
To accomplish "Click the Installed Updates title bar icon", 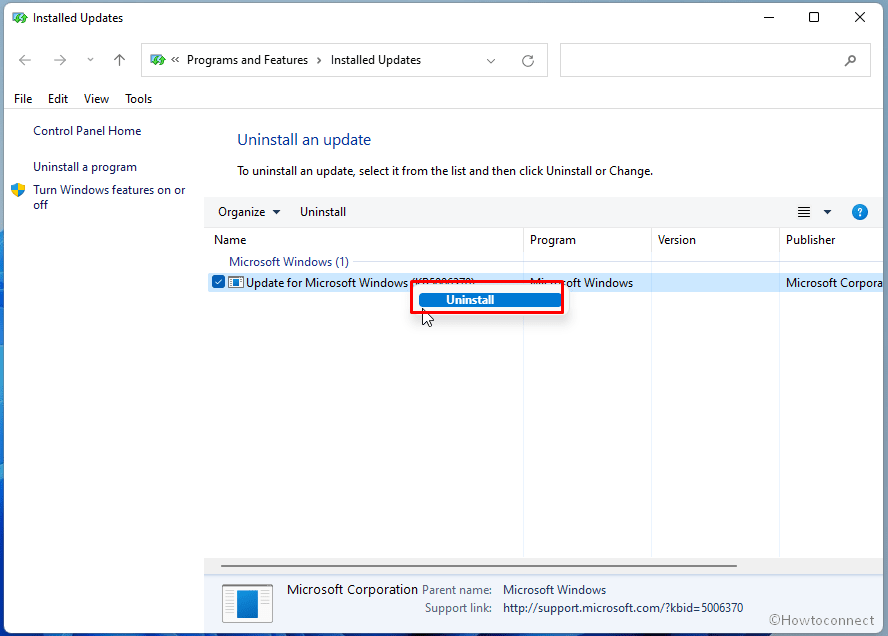I will [x=20, y=18].
